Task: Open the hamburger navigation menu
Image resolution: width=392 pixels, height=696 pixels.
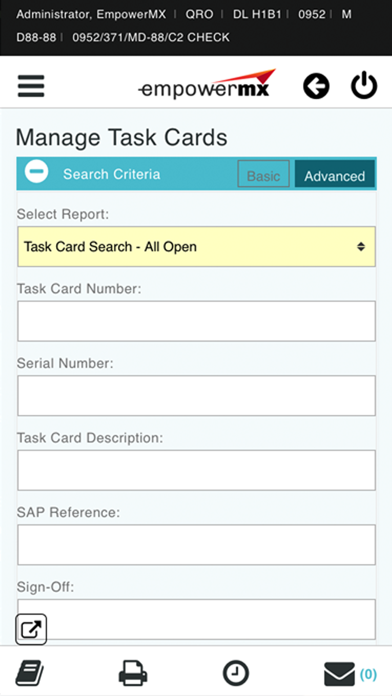Action: click(x=31, y=86)
